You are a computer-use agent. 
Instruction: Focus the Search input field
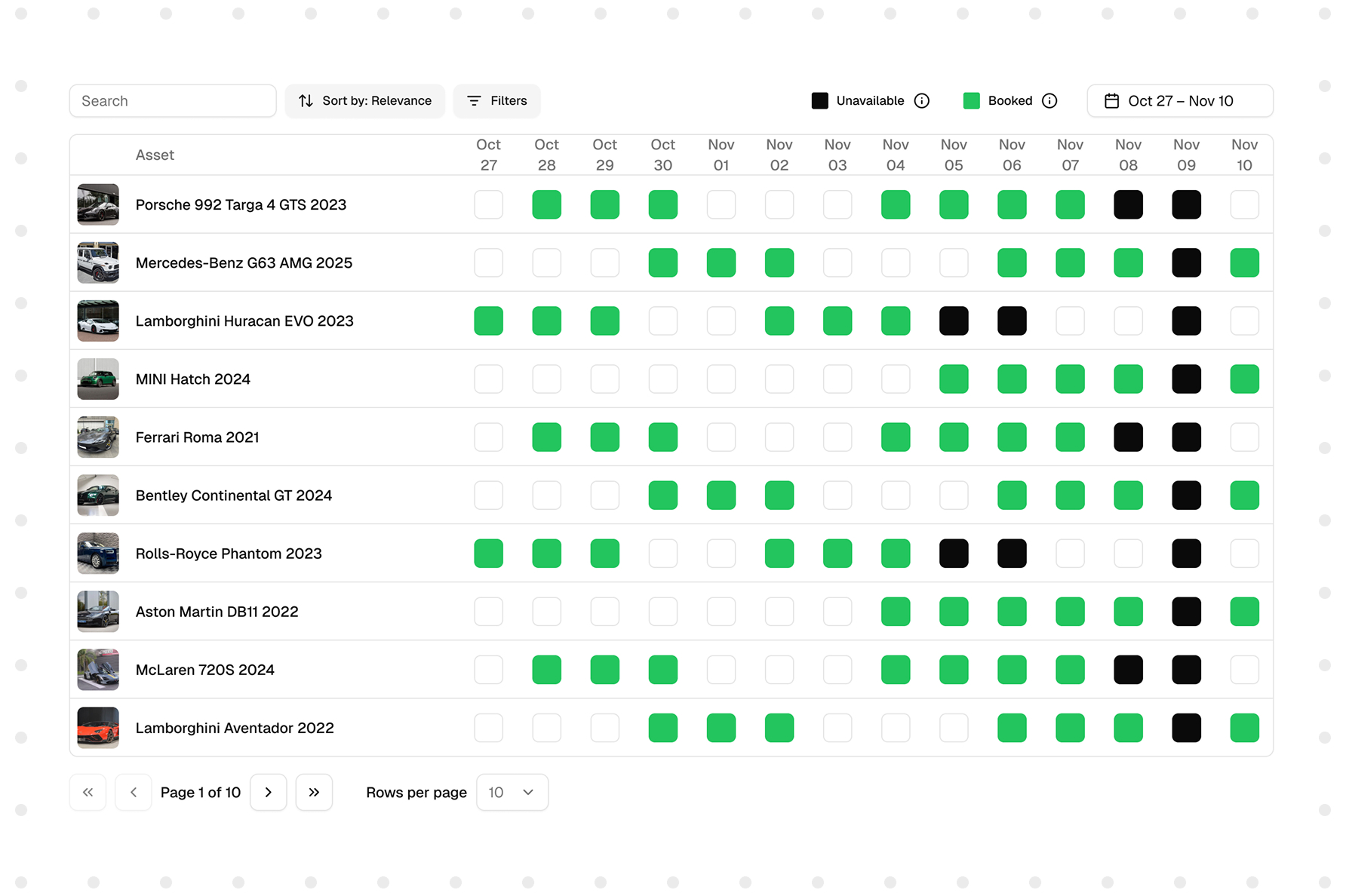[173, 101]
